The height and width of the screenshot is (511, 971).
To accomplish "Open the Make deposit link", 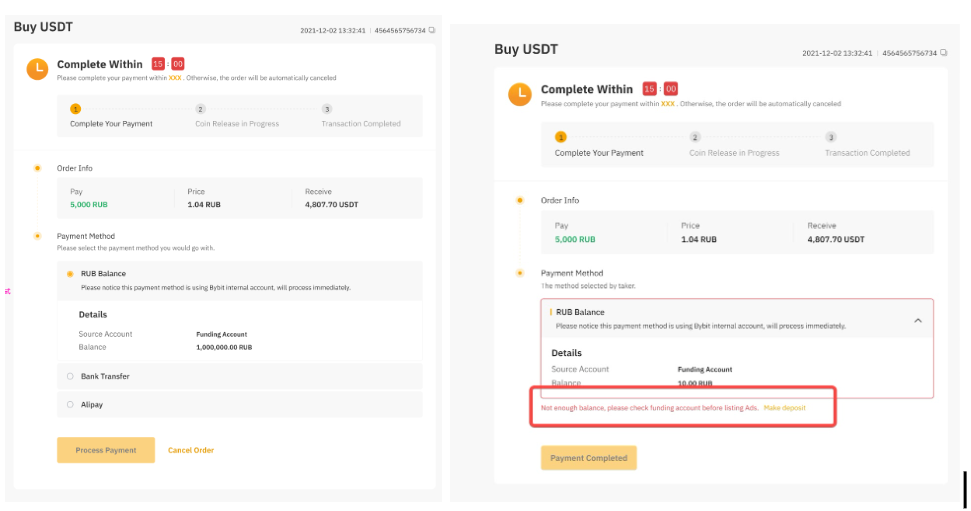I will tap(784, 408).
